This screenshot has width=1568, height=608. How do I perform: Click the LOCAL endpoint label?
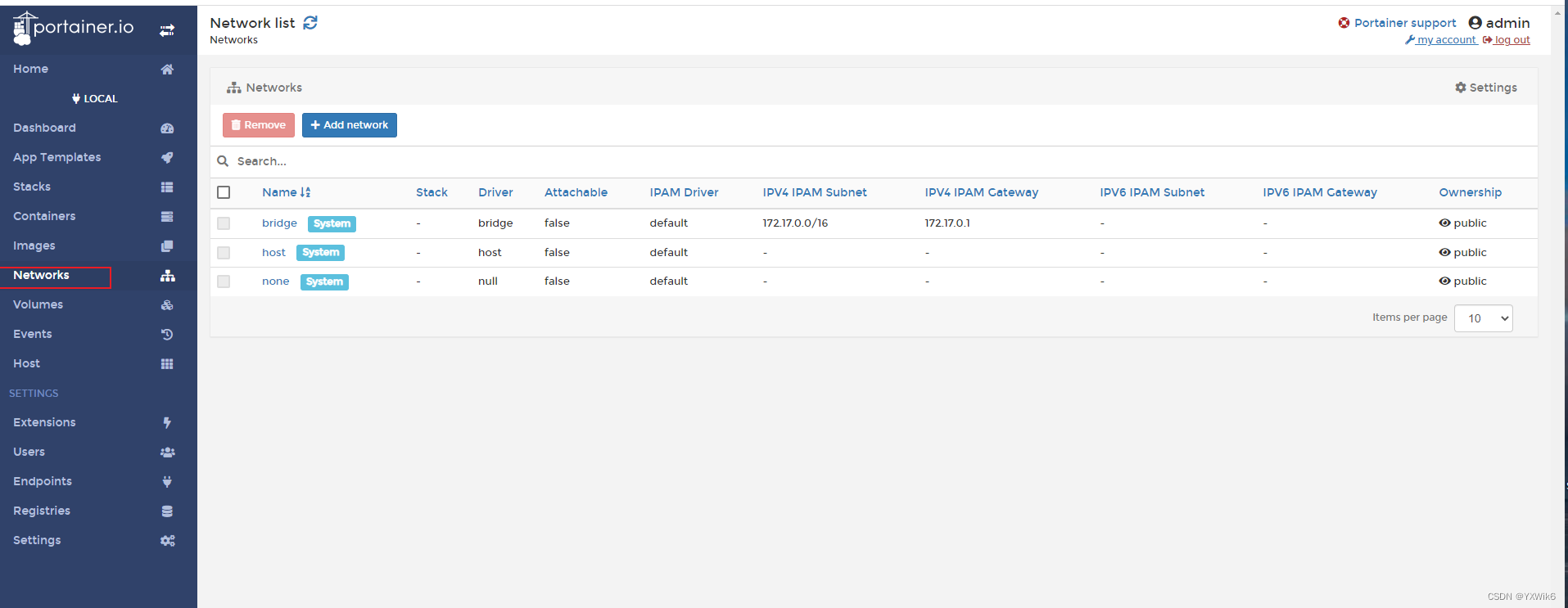[x=94, y=99]
